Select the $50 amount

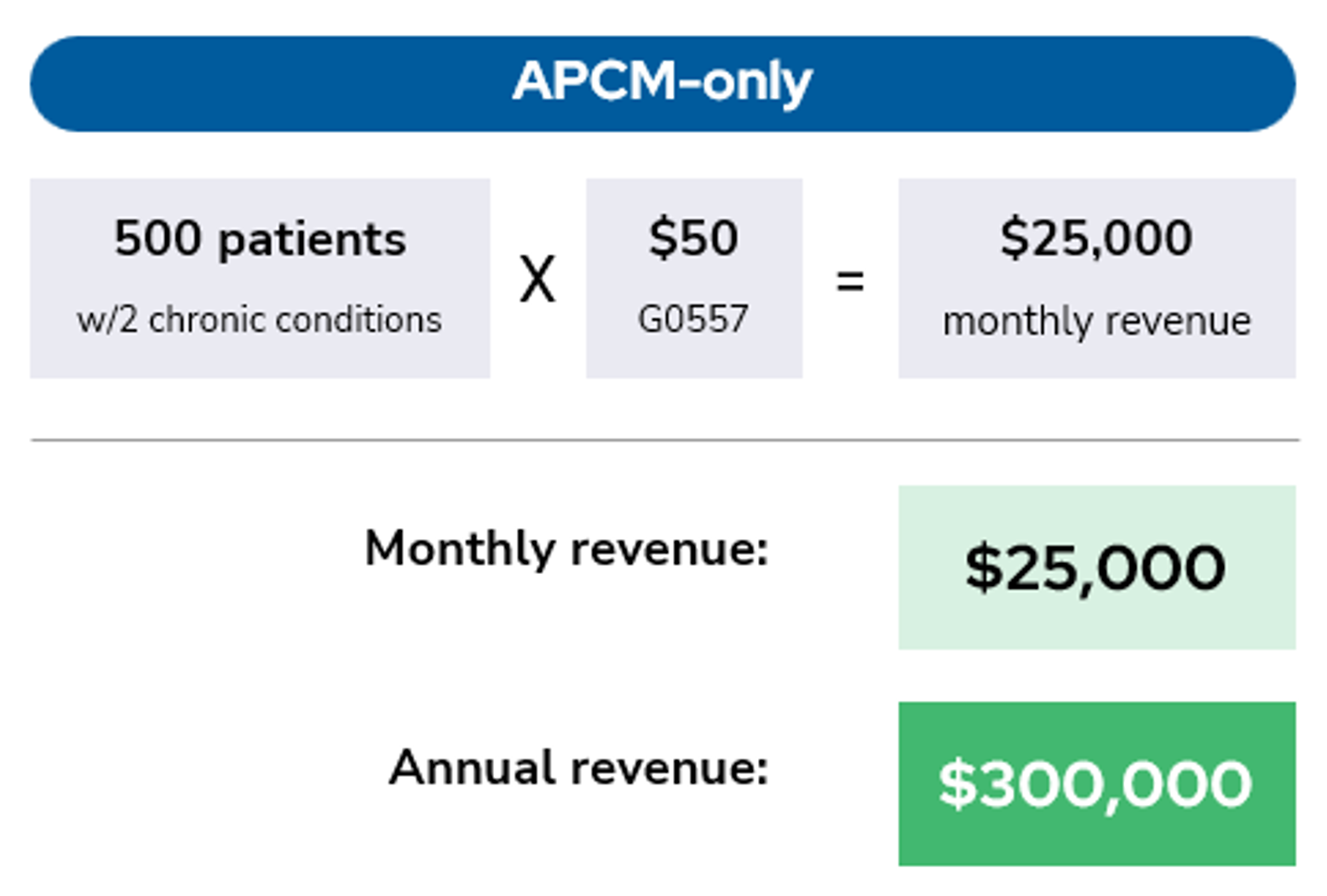(x=693, y=237)
